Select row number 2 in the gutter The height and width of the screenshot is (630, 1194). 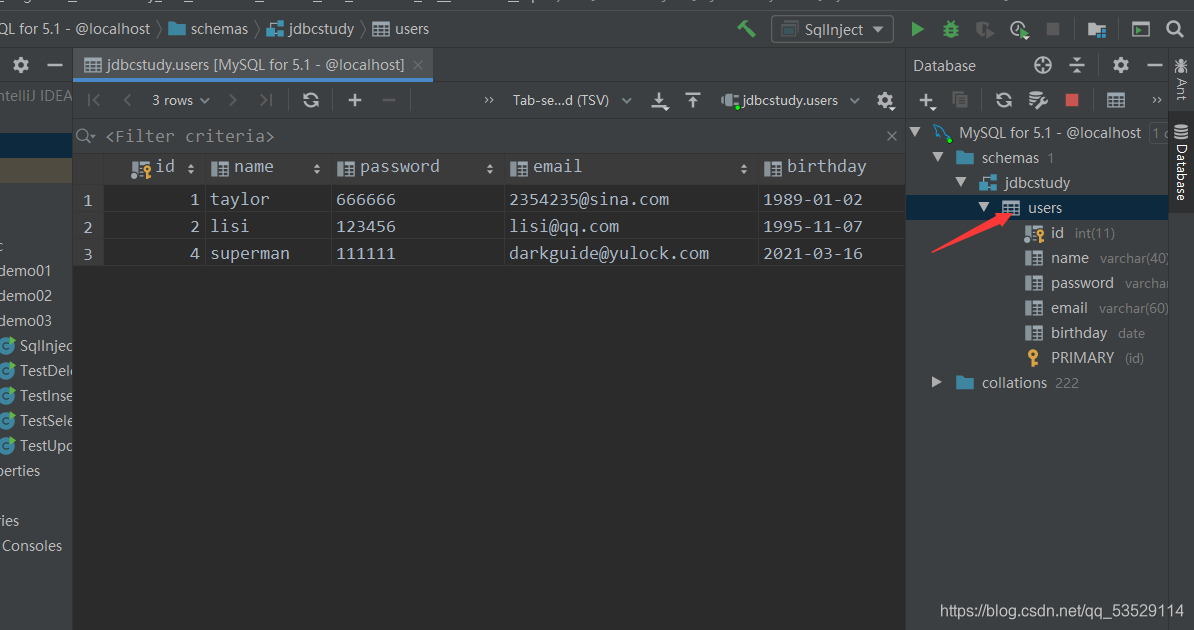[x=88, y=227]
